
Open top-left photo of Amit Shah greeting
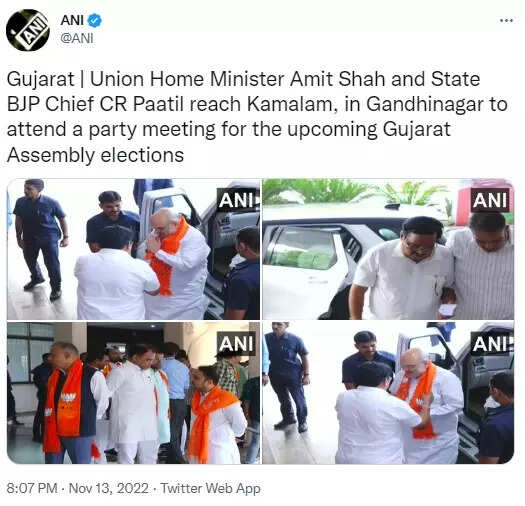coord(133,249)
